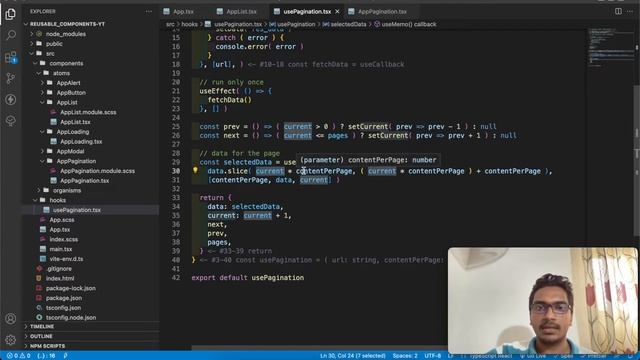Image resolution: width=640 pixels, height=360 pixels.
Task: Open tsconfig.node.json file
Action: pyautogui.click(x=71, y=318)
